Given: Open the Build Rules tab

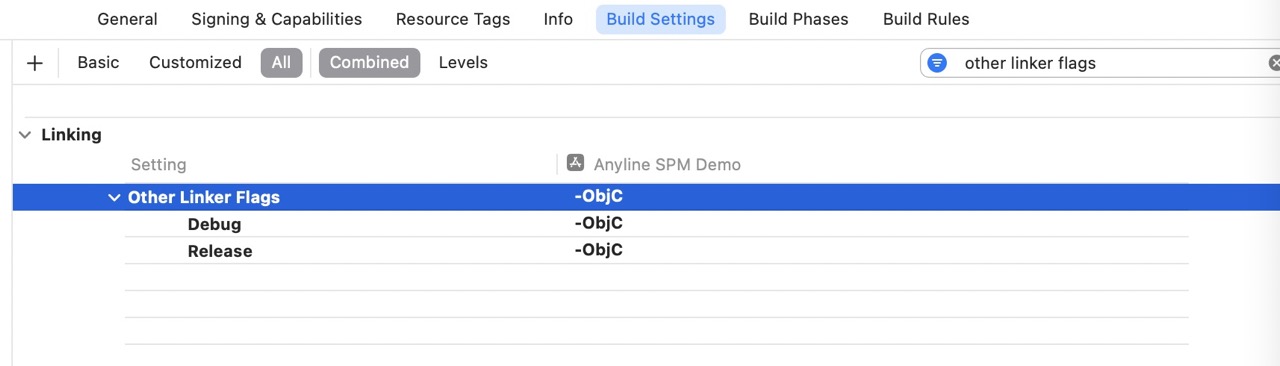Looking at the screenshot, I should coord(926,19).
